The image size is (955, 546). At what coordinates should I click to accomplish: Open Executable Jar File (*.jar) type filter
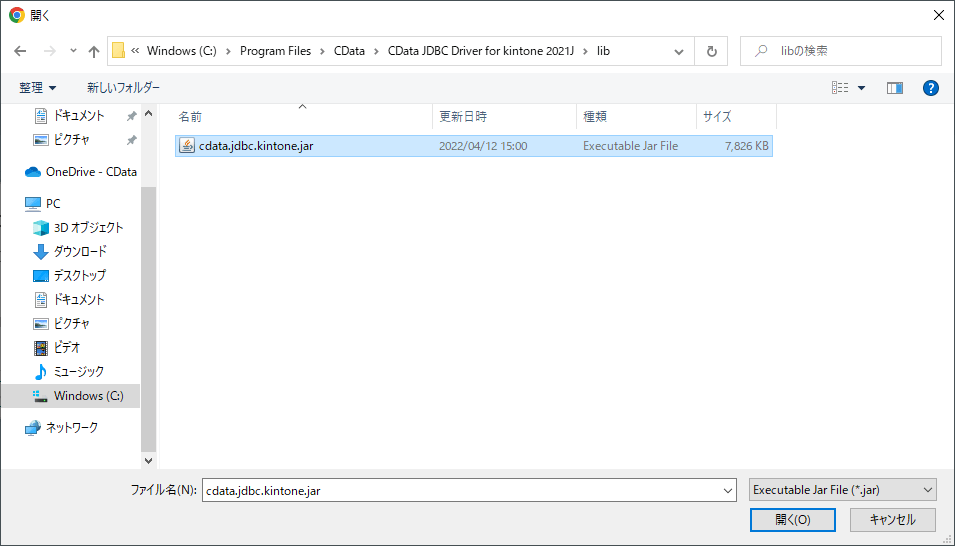coord(842,490)
